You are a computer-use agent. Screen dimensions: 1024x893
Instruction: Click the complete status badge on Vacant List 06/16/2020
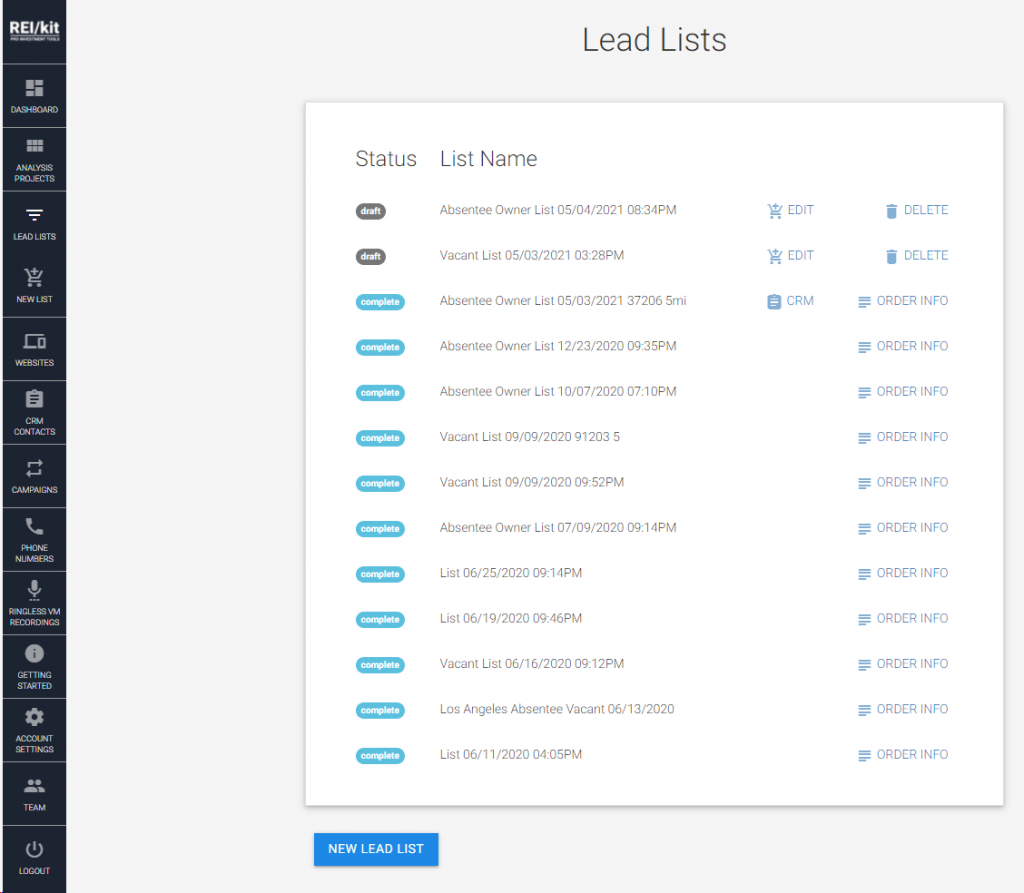point(380,664)
